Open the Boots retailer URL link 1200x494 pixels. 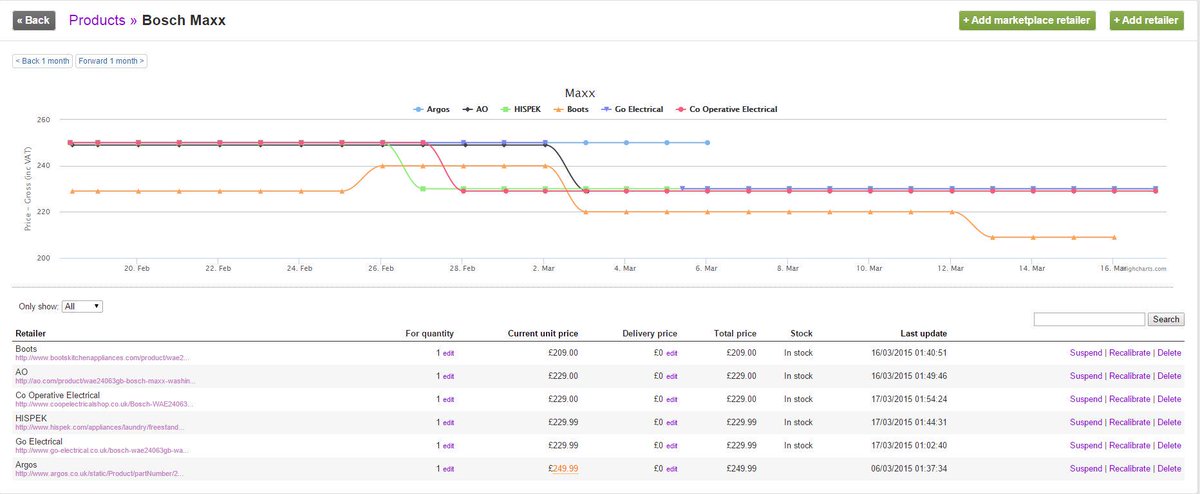[x=100, y=357]
